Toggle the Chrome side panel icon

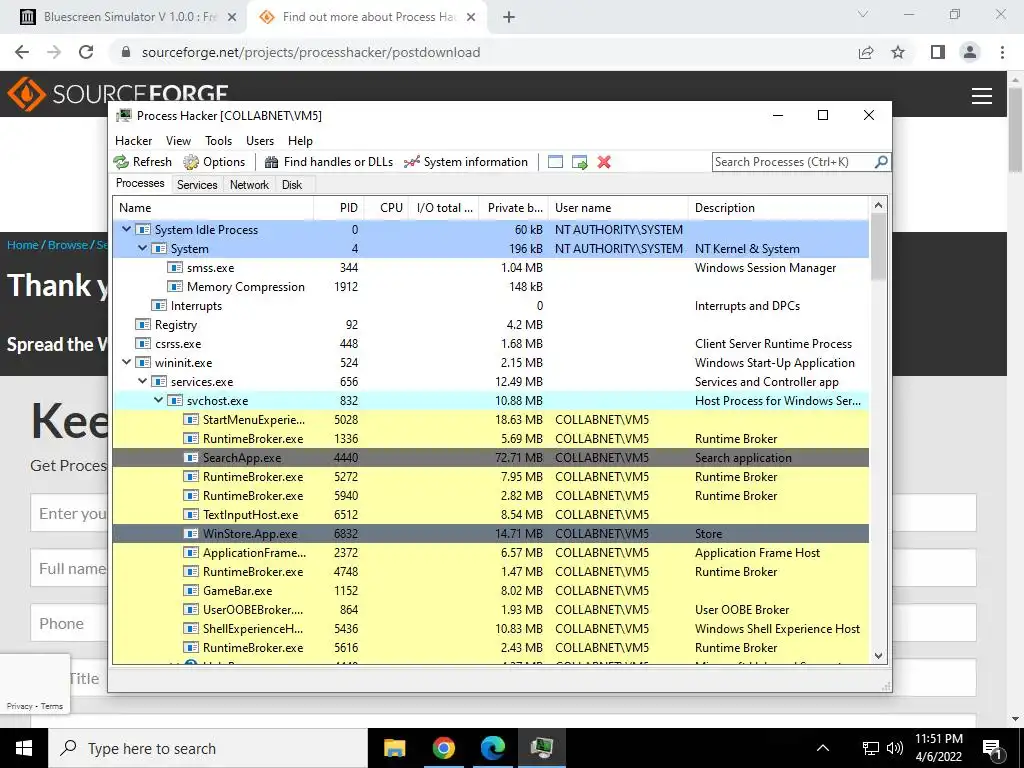(938, 52)
